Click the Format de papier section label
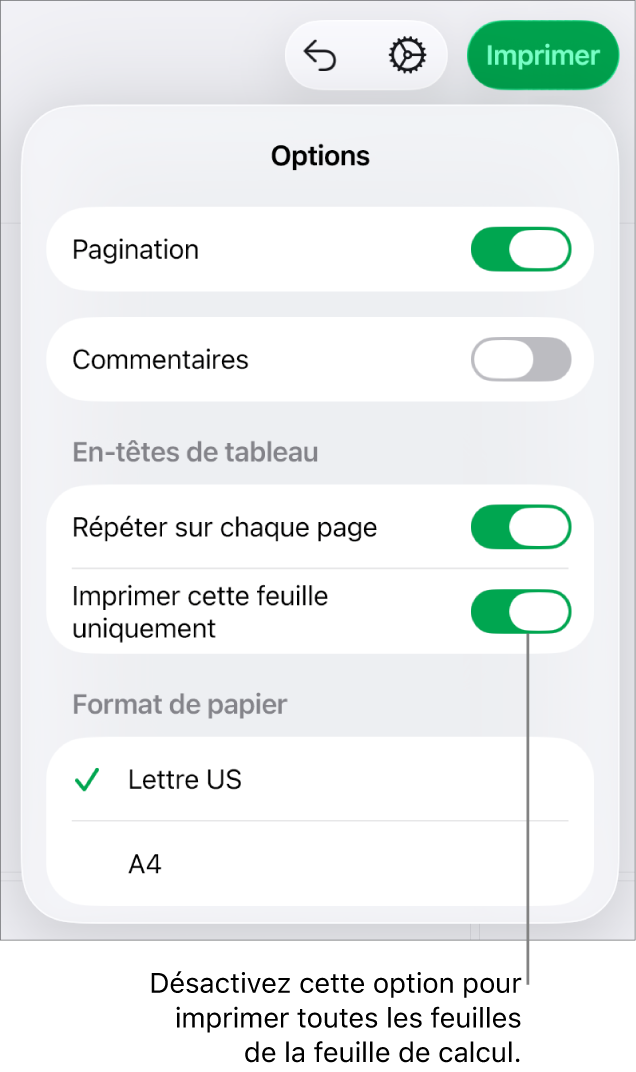 click(179, 704)
